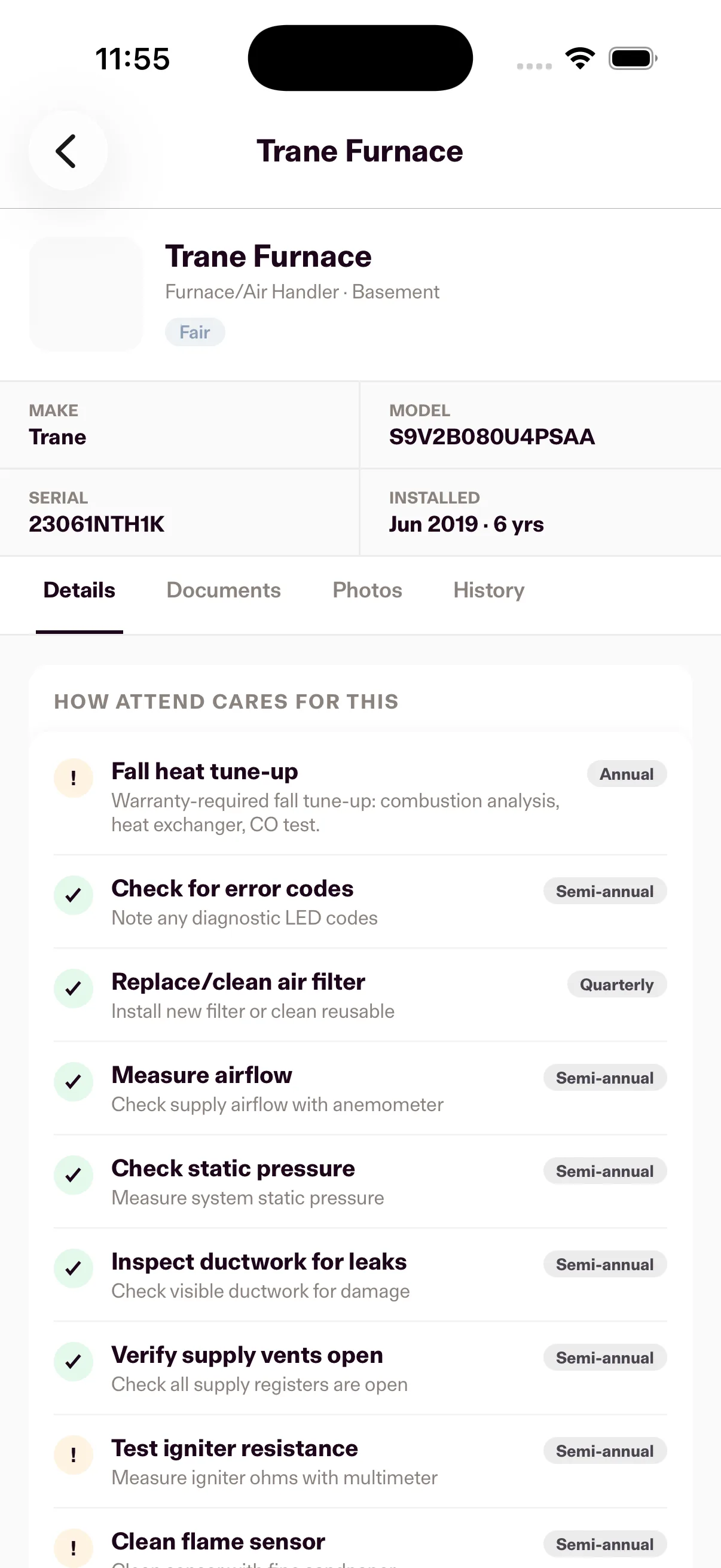This screenshot has height=1568, width=721.
Task: Open the Quarterly frequency badge
Action: click(x=617, y=984)
